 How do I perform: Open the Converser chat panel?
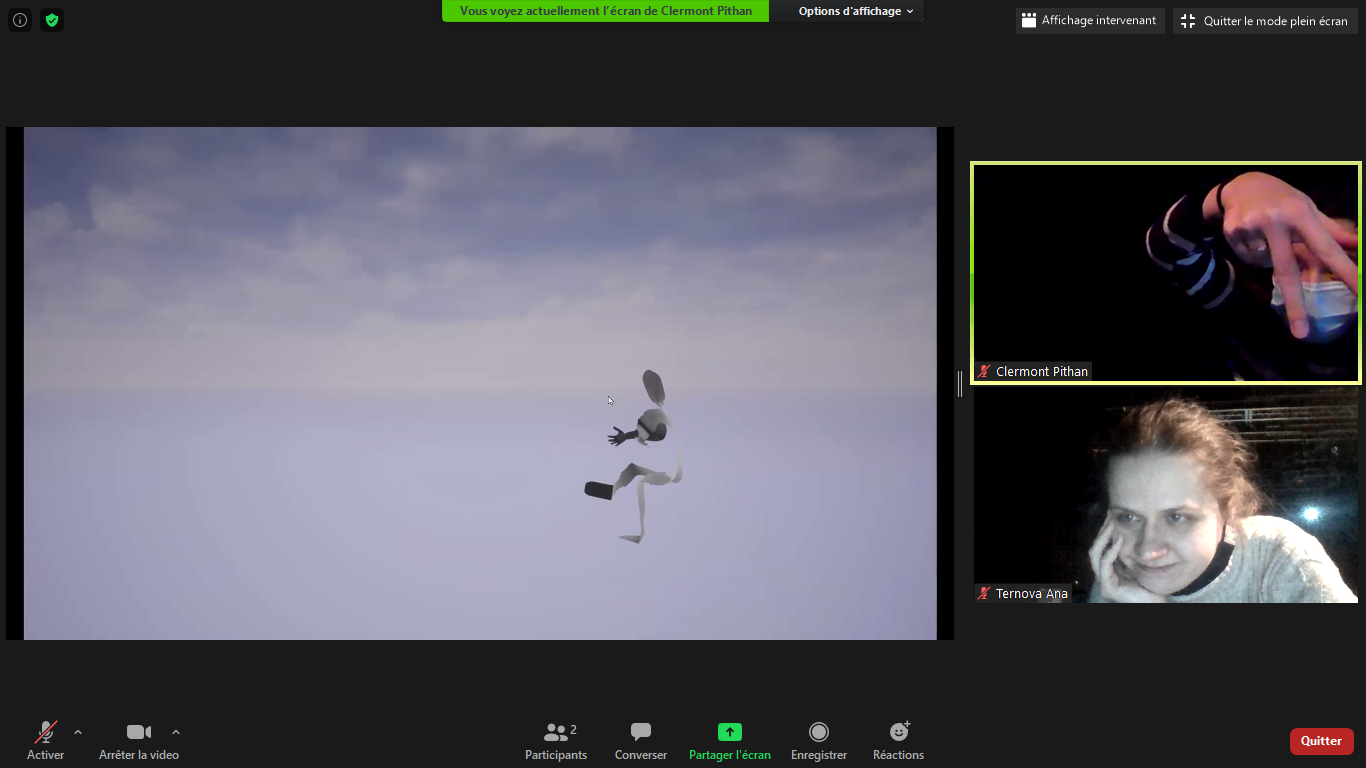641,741
